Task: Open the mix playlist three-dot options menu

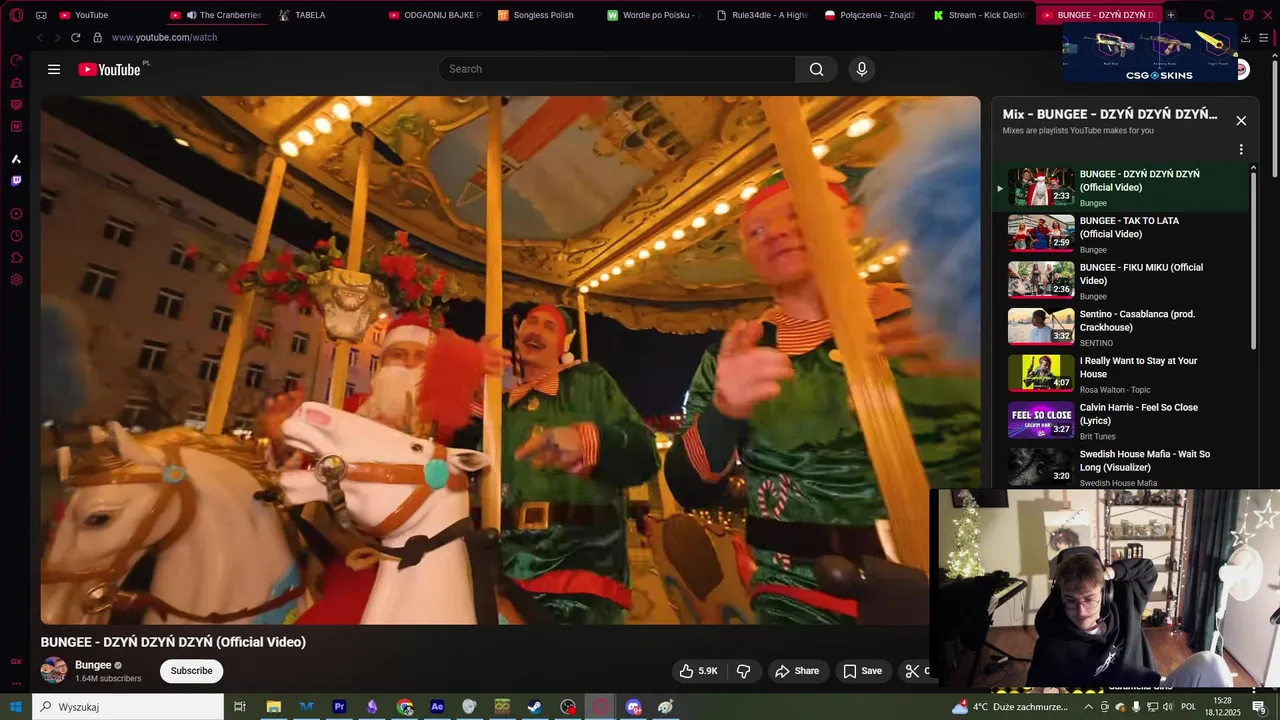Action: pyautogui.click(x=1241, y=149)
